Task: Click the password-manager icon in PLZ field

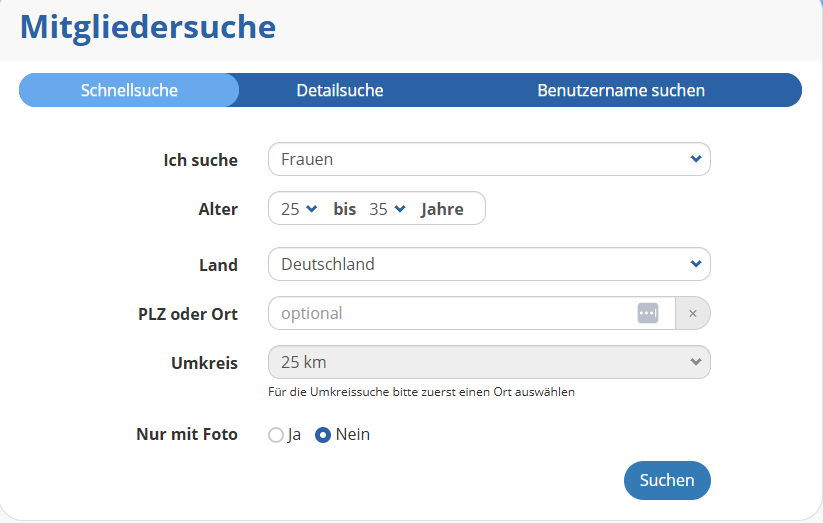Action: [648, 313]
